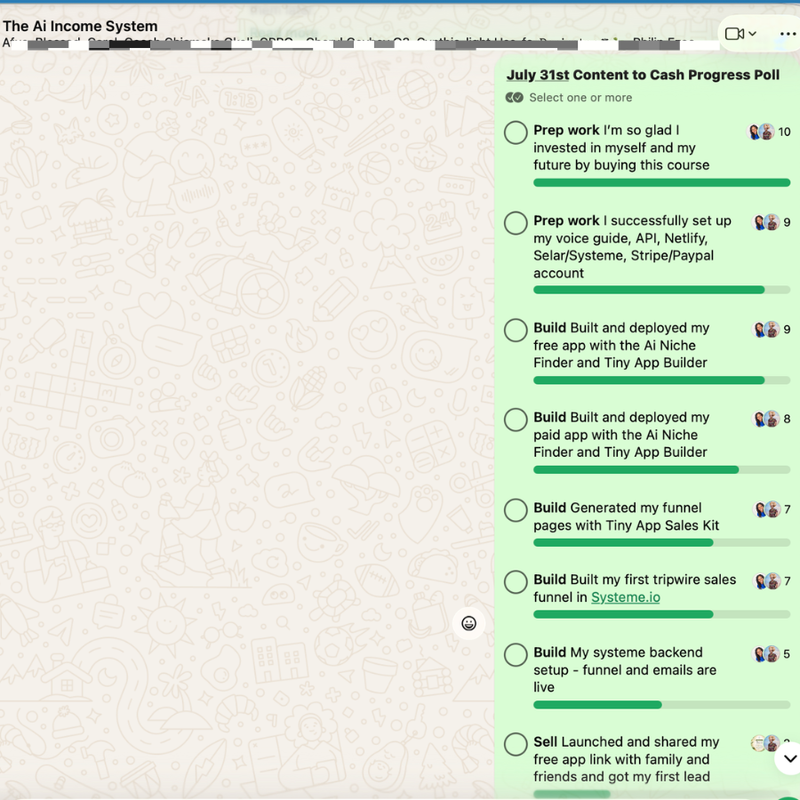The height and width of the screenshot is (800, 800).
Task: Click the progress bar under voice guide option
Action: coord(662,290)
